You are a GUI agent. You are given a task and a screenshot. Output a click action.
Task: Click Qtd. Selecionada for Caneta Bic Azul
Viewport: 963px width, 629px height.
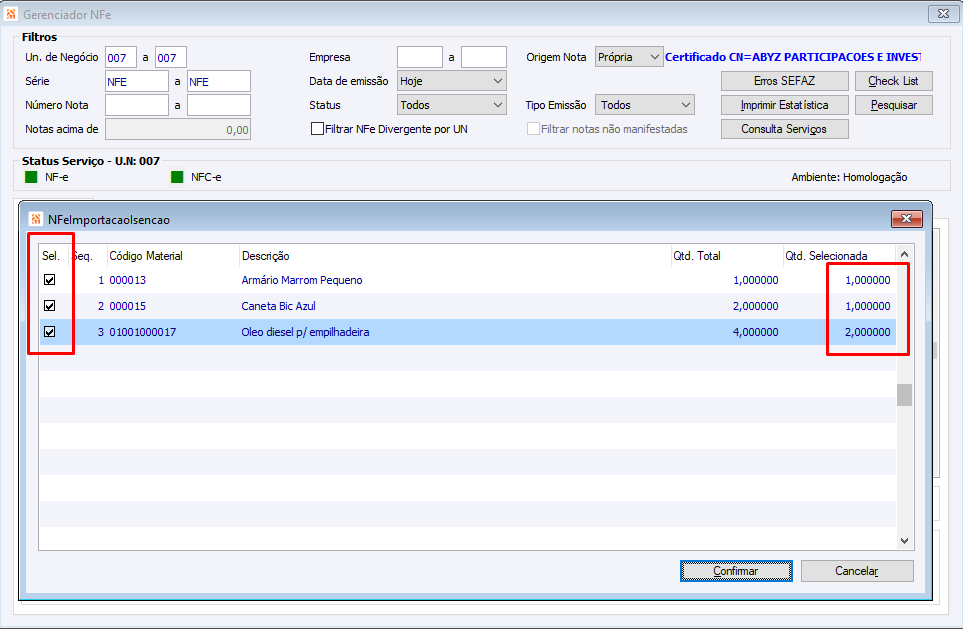(867, 306)
